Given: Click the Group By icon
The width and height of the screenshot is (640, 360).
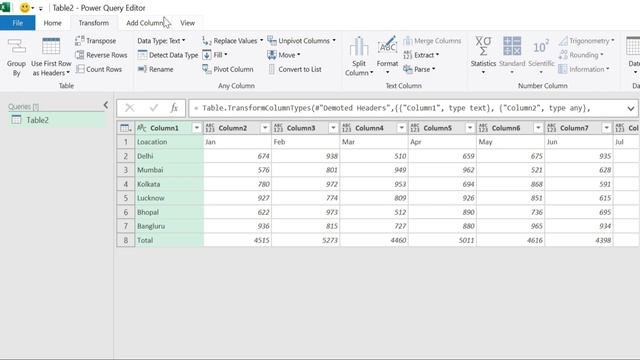Looking at the screenshot, I should point(16,47).
